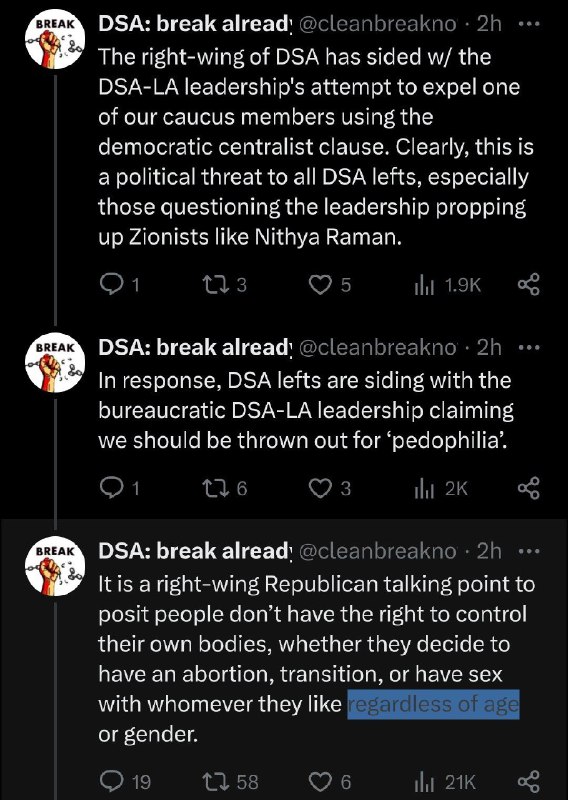Share the second tweet in the thread
This screenshot has height=800, width=568.
click(529, 489)
